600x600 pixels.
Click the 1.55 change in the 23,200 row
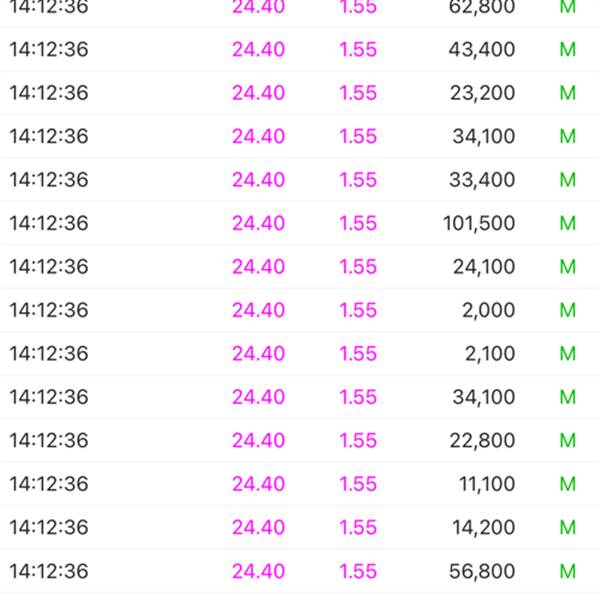tap(358, 93)
